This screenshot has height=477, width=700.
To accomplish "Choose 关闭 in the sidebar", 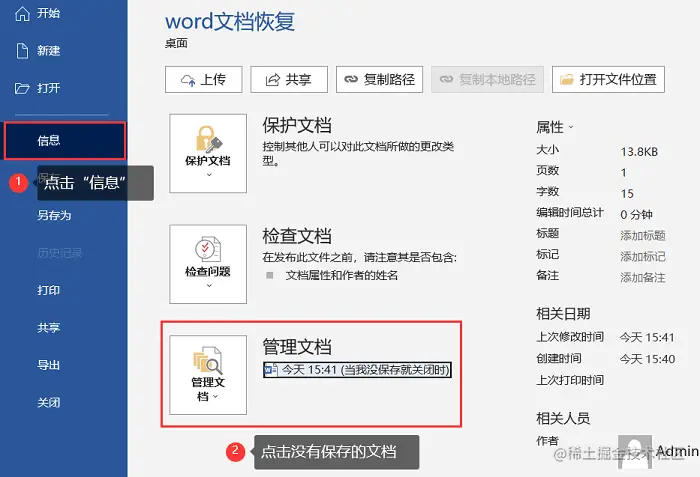I will click(x=49, y=403).
